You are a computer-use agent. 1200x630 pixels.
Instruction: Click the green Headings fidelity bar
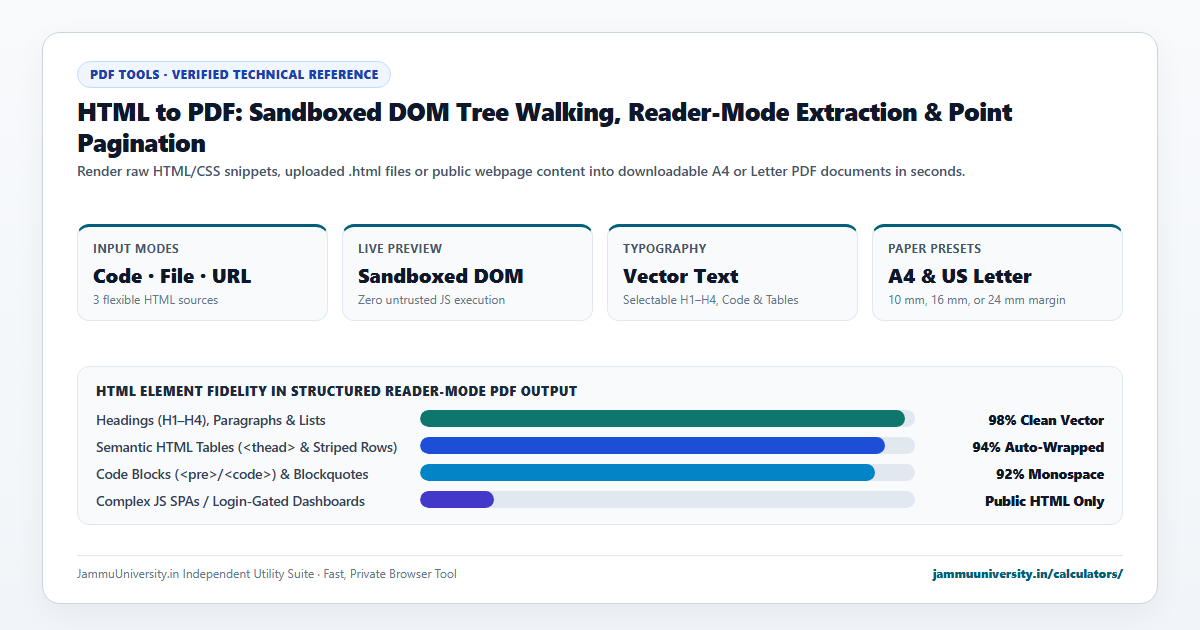coord(662,419)
